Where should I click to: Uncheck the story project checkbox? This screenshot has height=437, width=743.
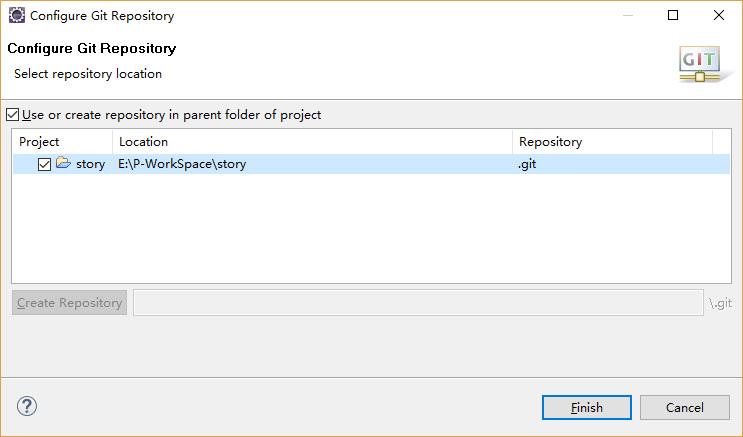click(45, 164)
